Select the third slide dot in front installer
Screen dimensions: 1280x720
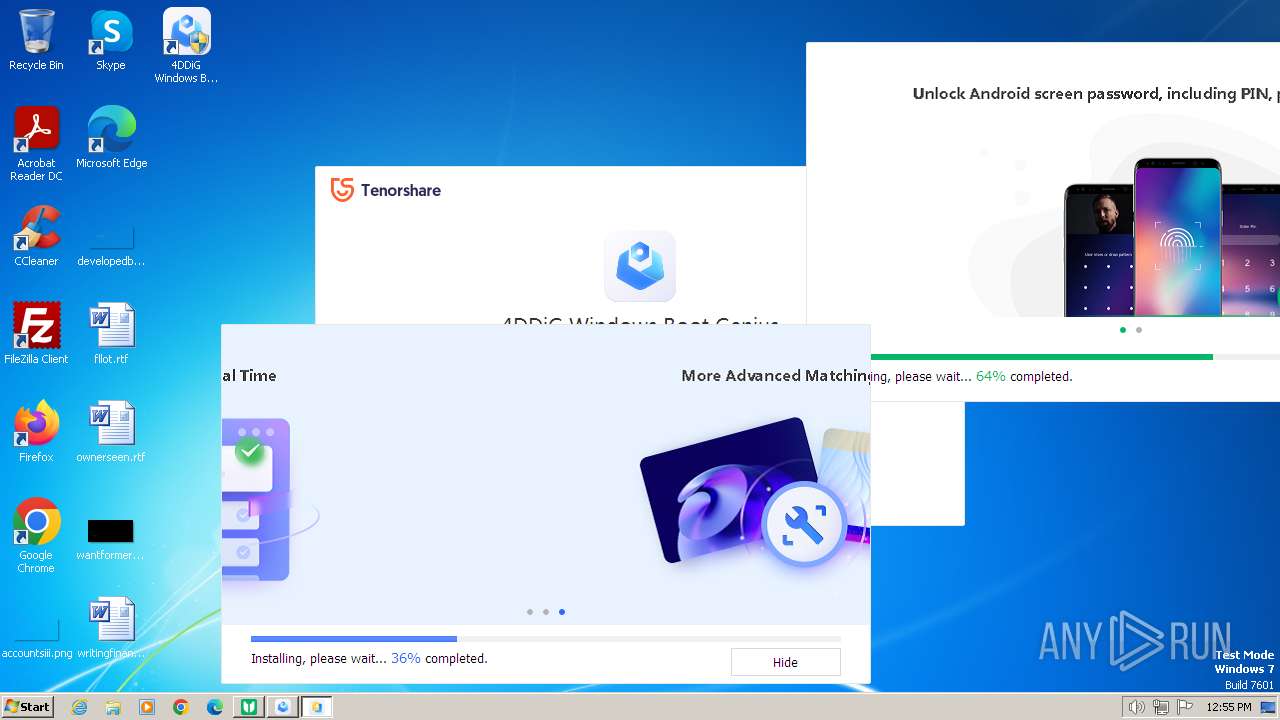pyautogui.click(x=562, y=612)
